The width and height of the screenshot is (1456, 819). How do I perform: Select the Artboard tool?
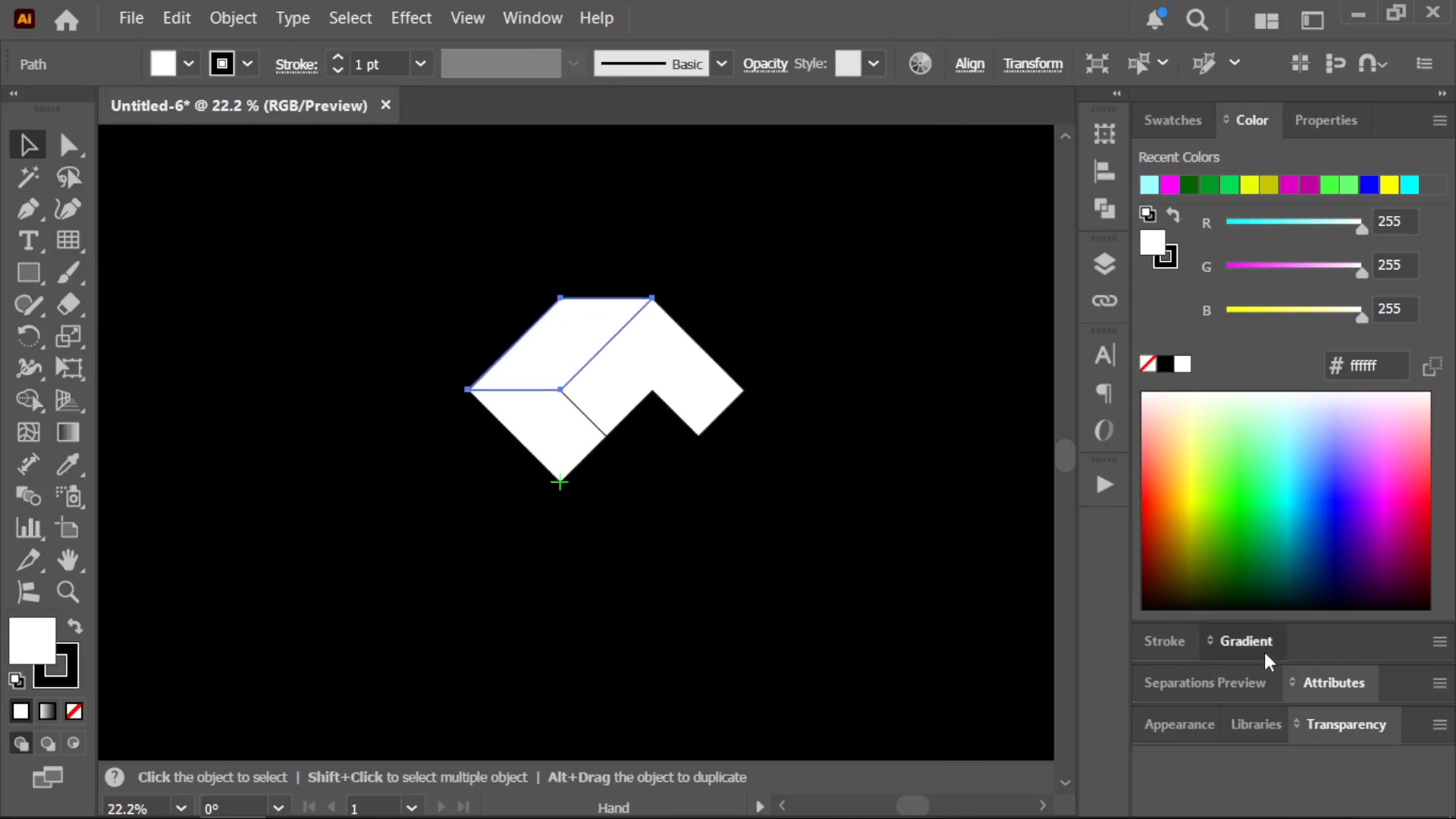(68, 528)
